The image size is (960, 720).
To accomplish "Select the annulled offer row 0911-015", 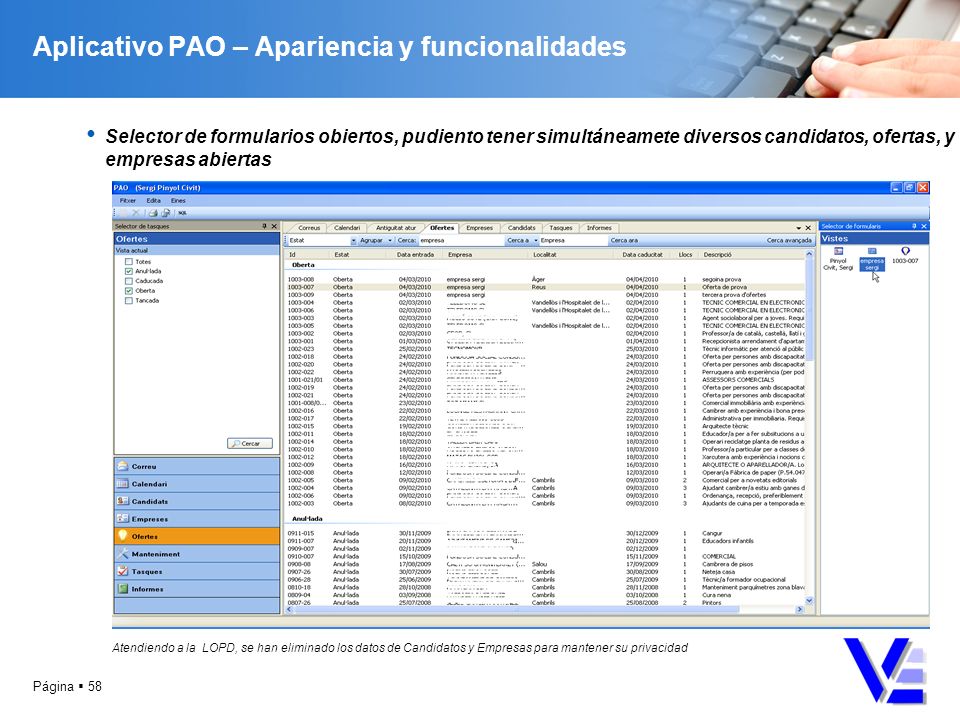I will (x=545, y=533).
